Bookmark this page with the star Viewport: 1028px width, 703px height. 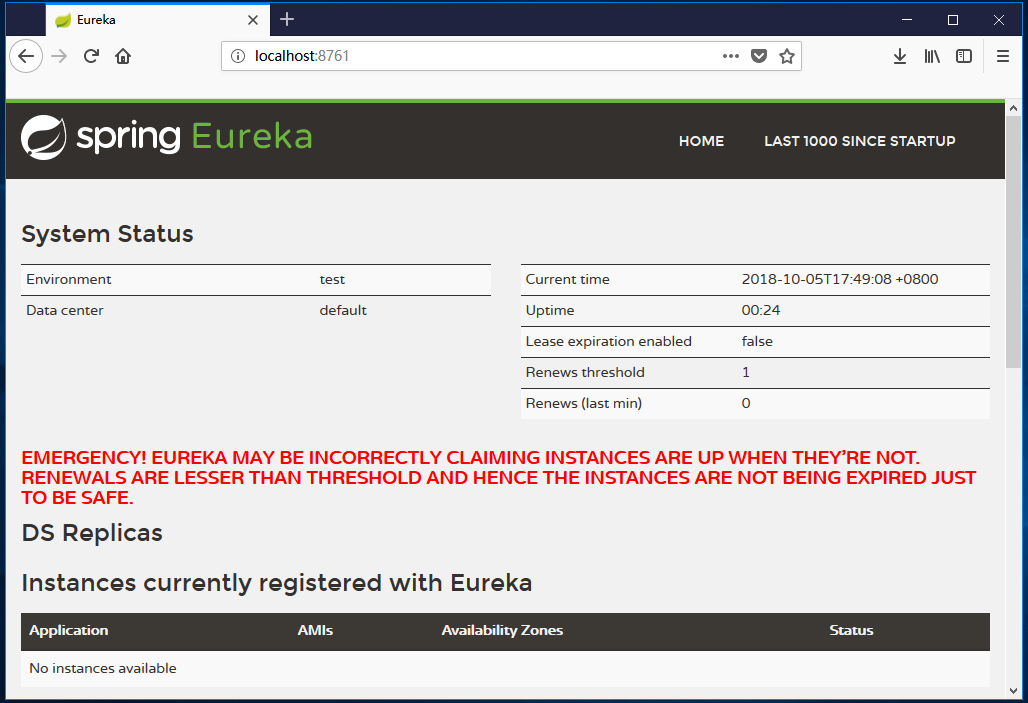(x=787, y=56)
